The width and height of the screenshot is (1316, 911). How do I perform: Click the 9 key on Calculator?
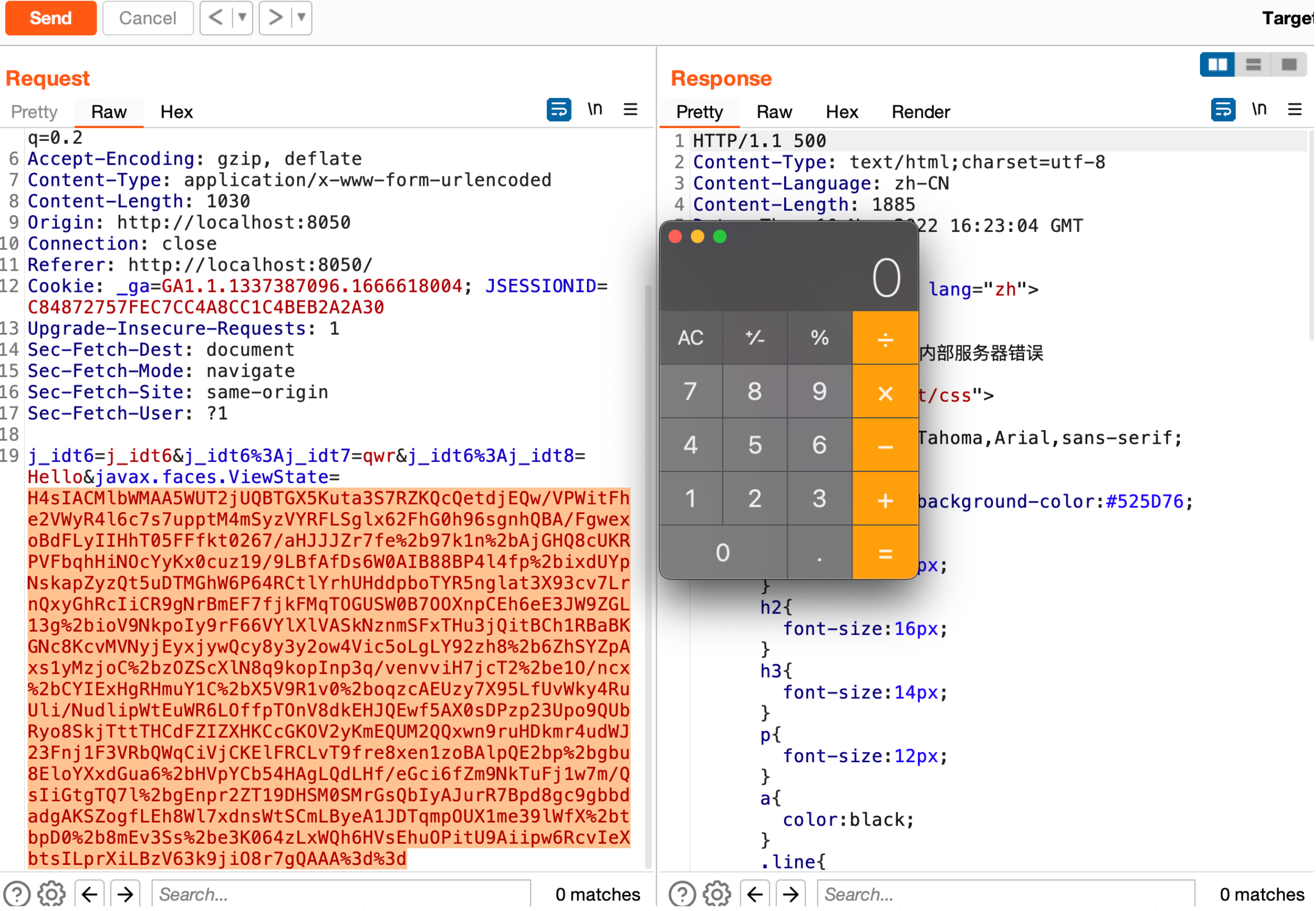pyautogui.click(x=821, y=392)
